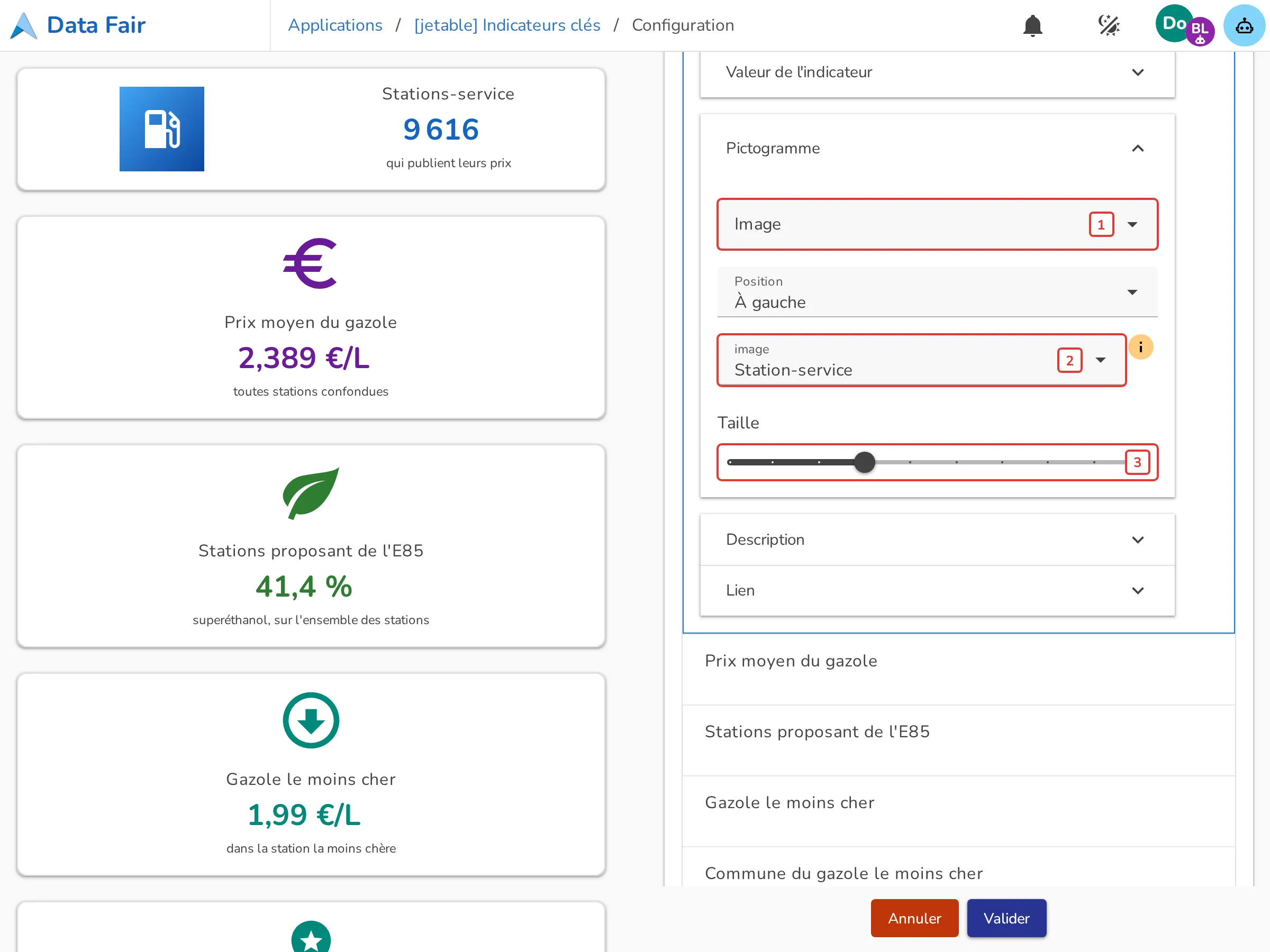The height and width of the screenshot is (952, 1270).
Task: Click the green leaf pictogram
Action: click(x=311, y=493)
